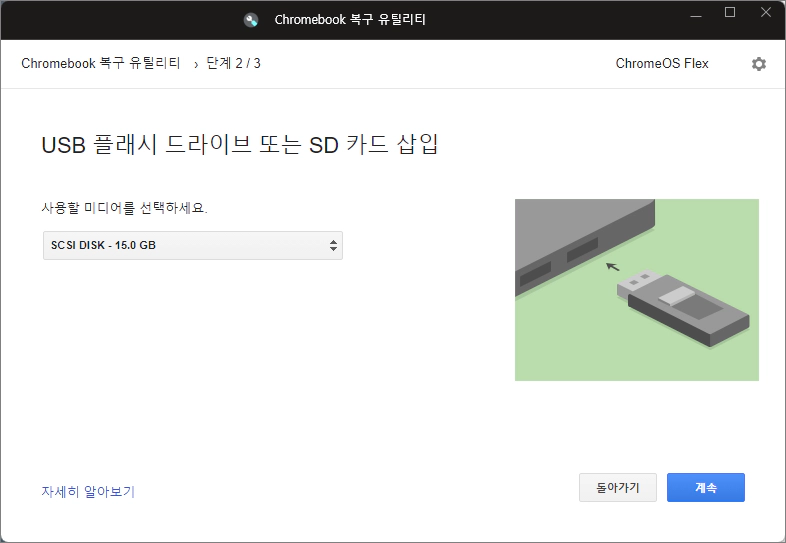
Task: Click the 단계 2 / 3 step indicator
Action: [234, 63]
